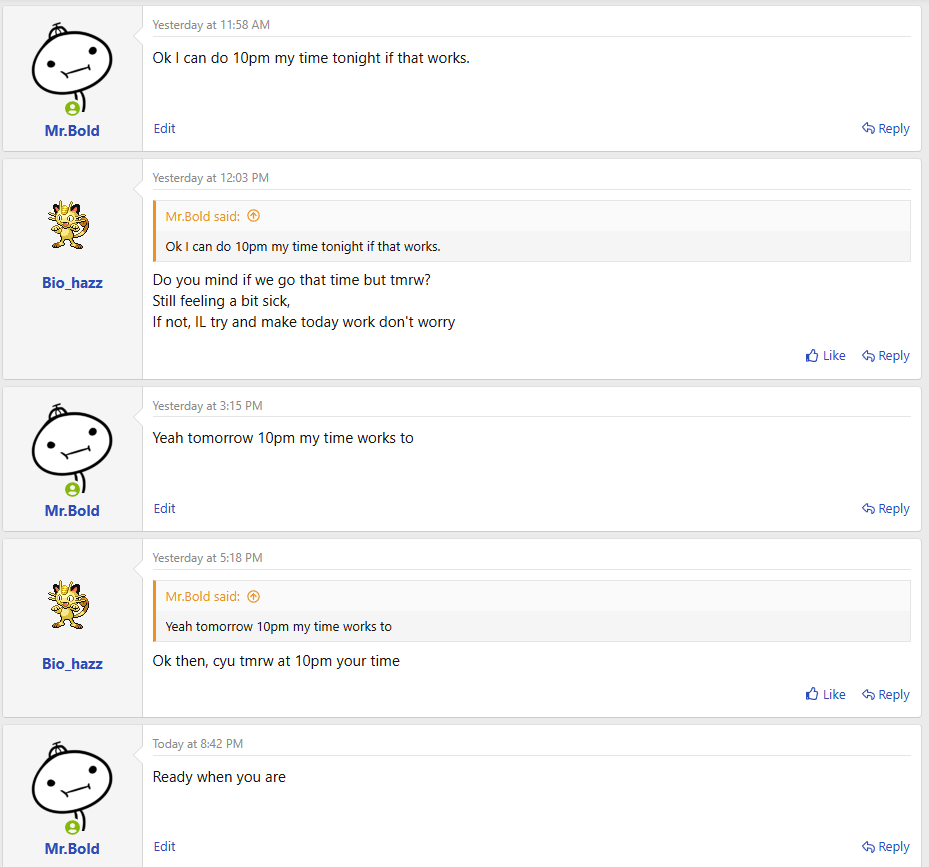Click the 'Yesterday at 12:03 PM' timestamp
This screenshot has height=867, width=929.
[x=210, y=178]
